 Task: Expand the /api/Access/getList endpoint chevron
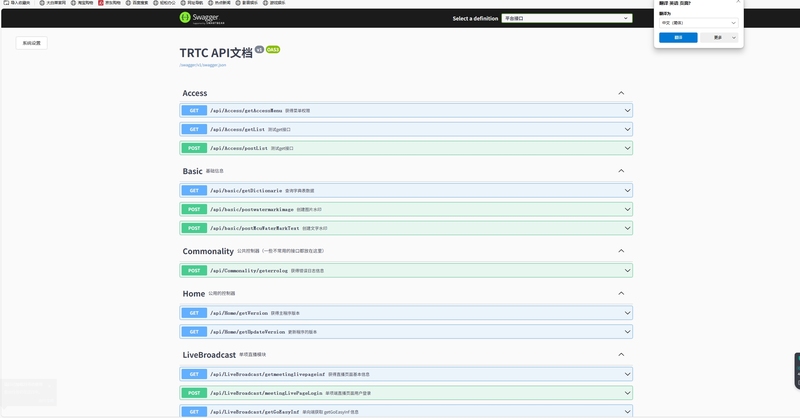pos(627,129)
